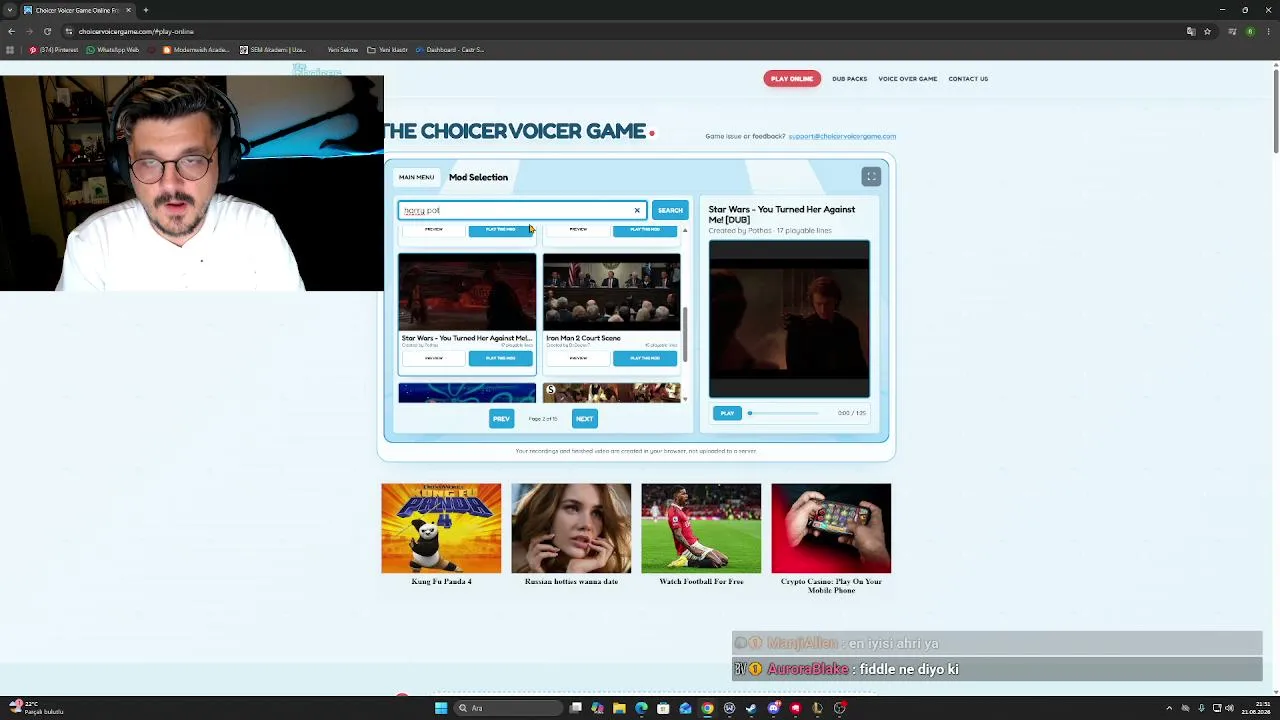The height and width of the screenshot is (720, 1280).
Task: Clear the mod search field
Action: point(637,211)
